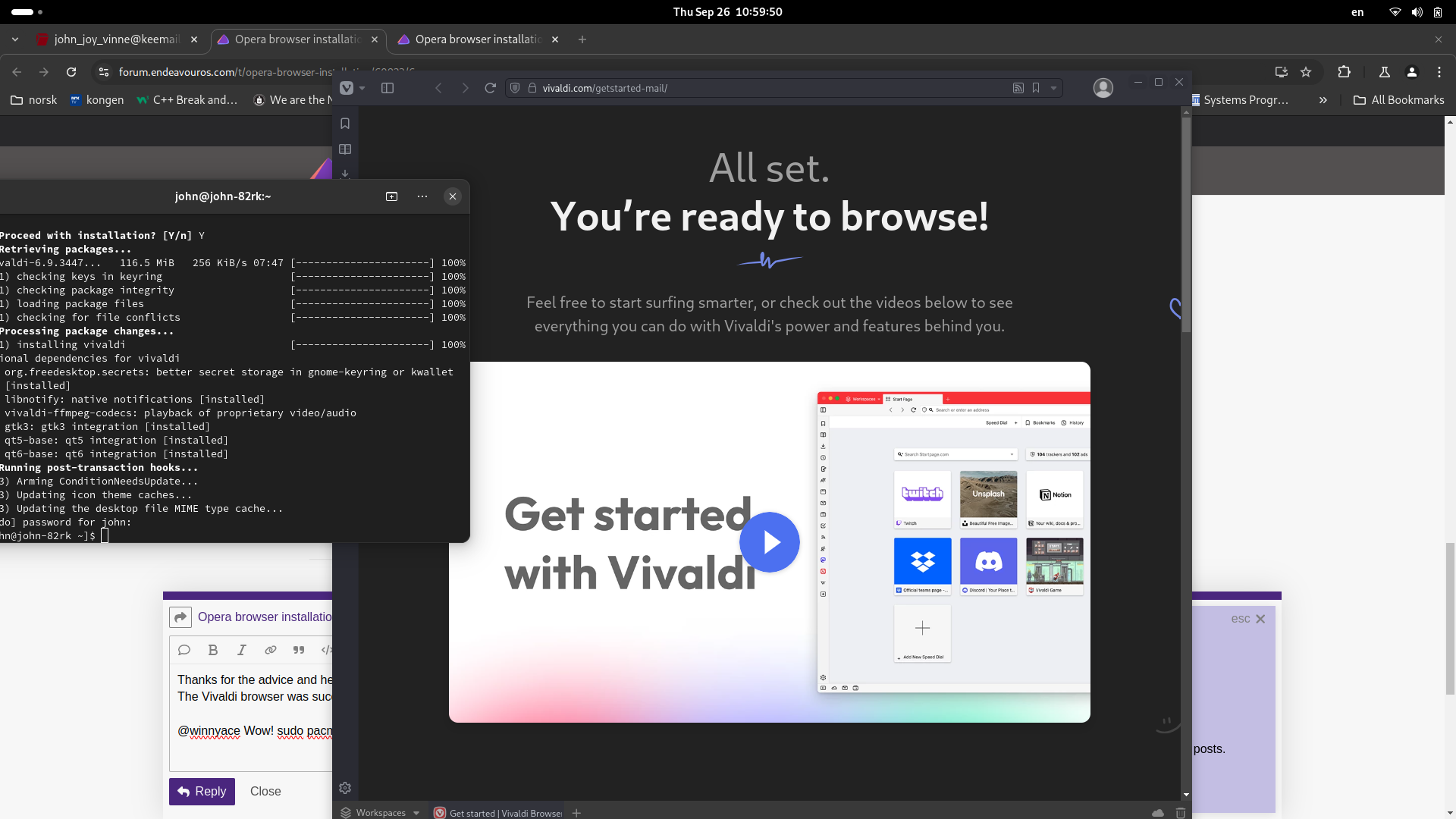1456x819 pixels.
Task: Toggle italic formatting in reply editor
Action: 242,650
